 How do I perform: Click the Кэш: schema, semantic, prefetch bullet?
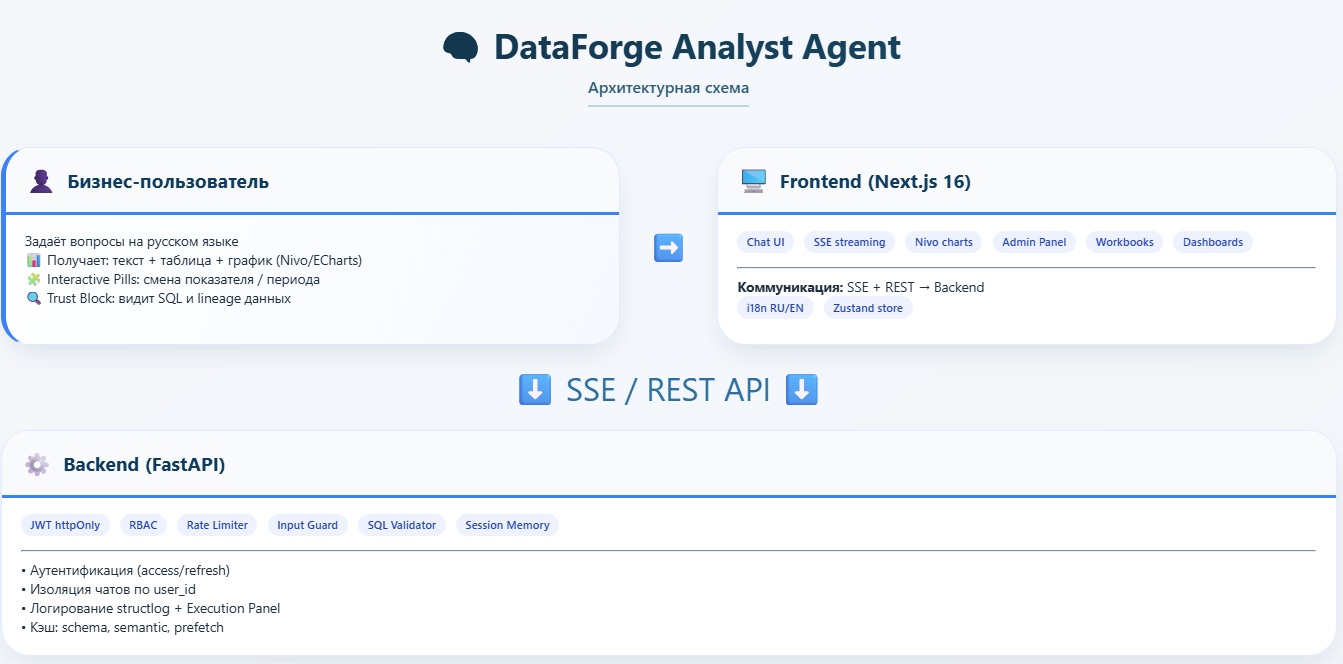(122, 627)
